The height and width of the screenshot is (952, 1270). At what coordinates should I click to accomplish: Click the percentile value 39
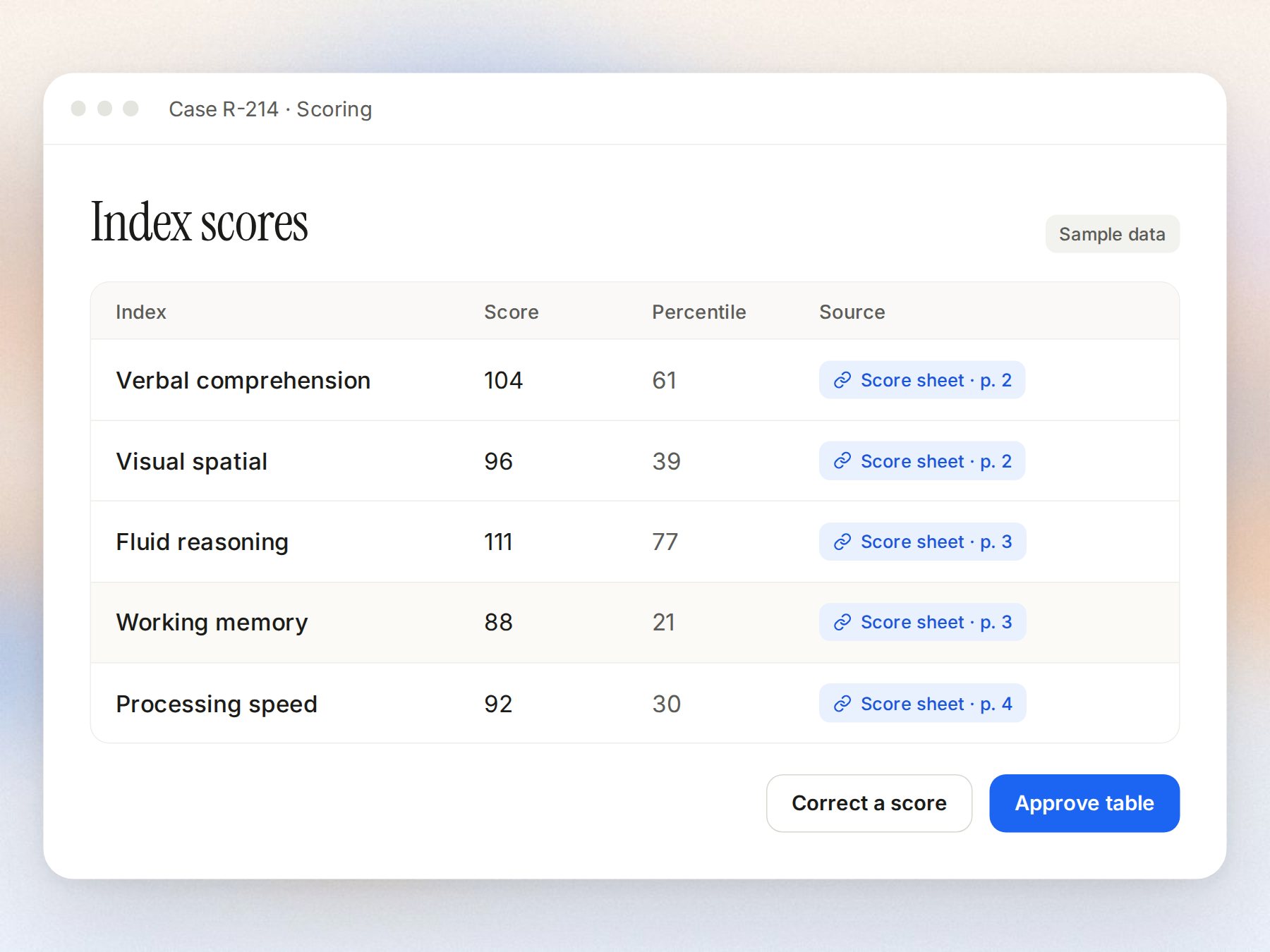click(x=666, y=462)
